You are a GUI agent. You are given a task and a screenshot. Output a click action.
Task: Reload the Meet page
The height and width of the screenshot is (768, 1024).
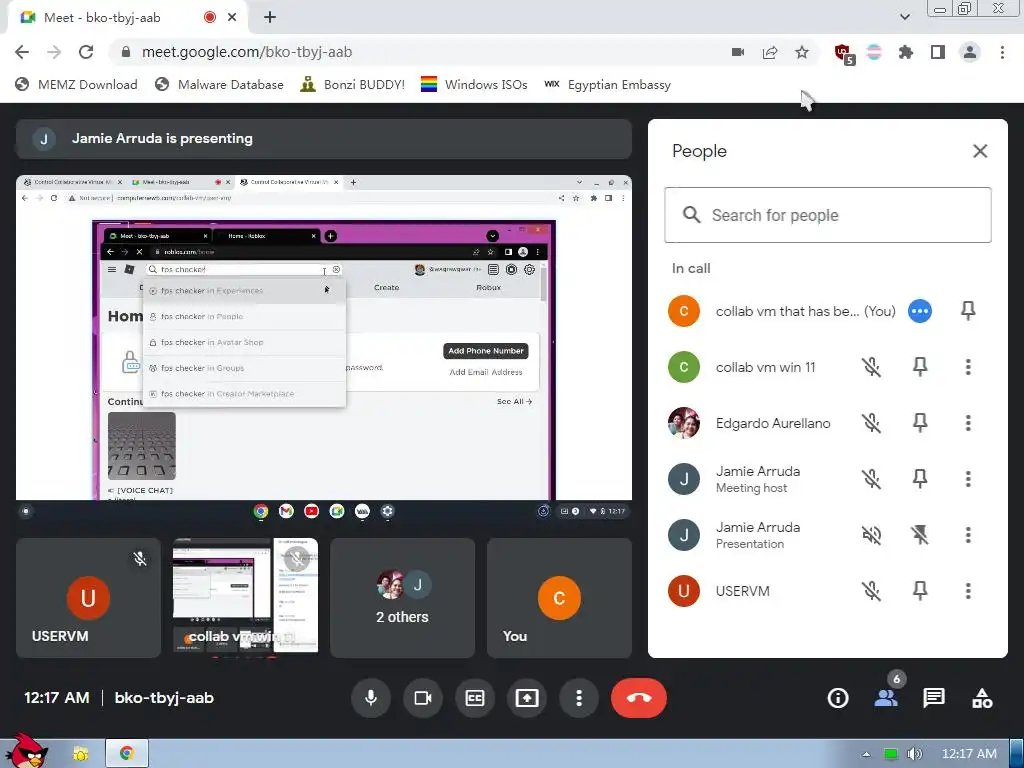point(86,52)
